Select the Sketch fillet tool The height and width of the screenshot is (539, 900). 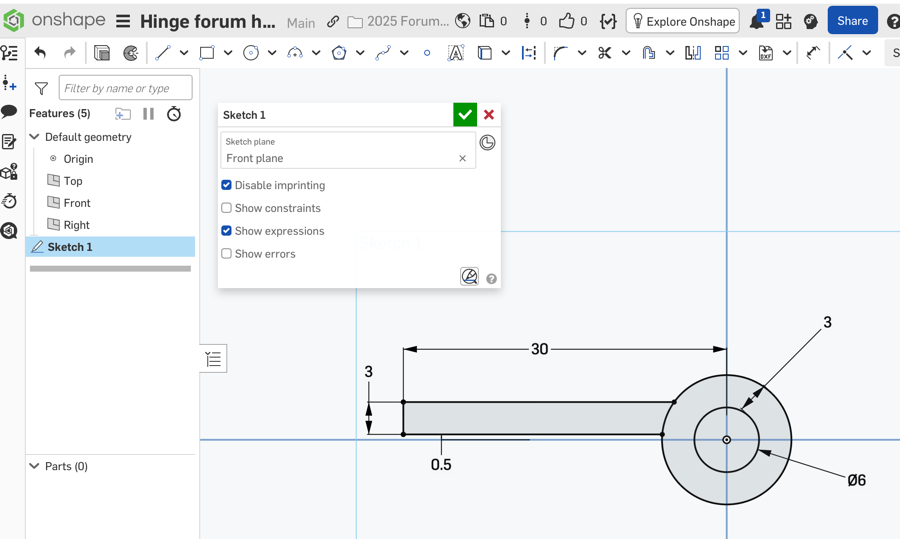coord(560,53)
